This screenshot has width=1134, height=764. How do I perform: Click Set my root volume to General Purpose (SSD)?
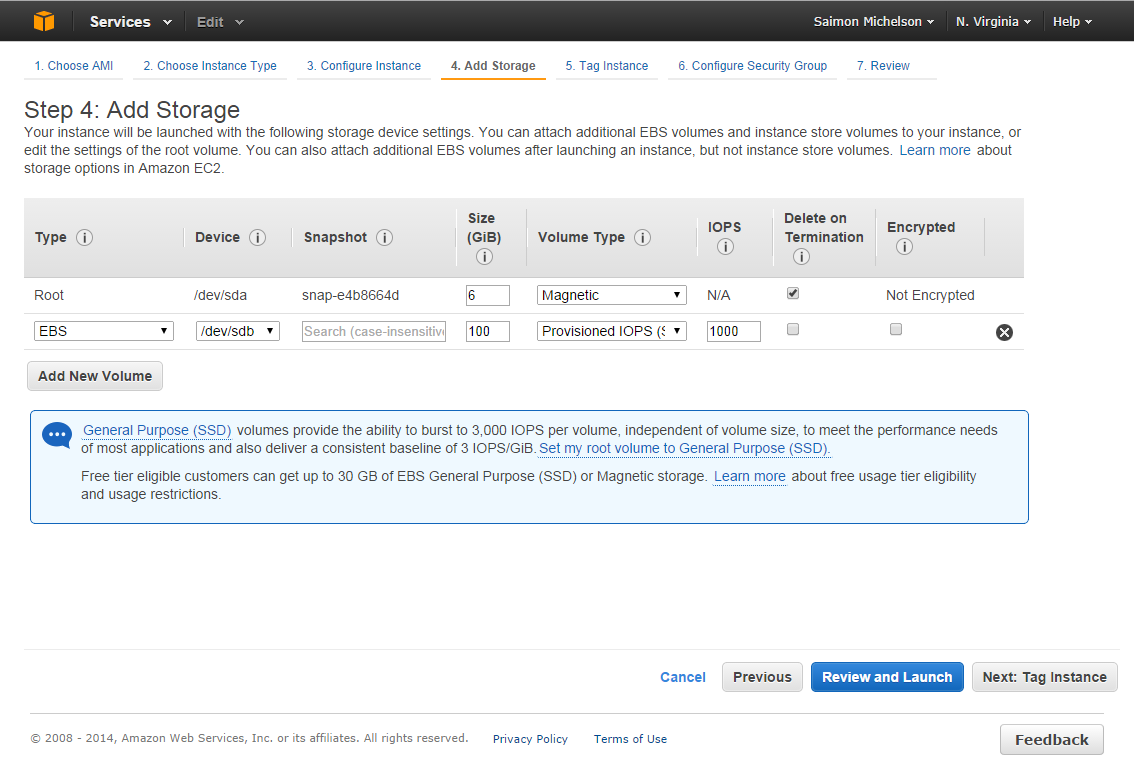tap(684, 449)
